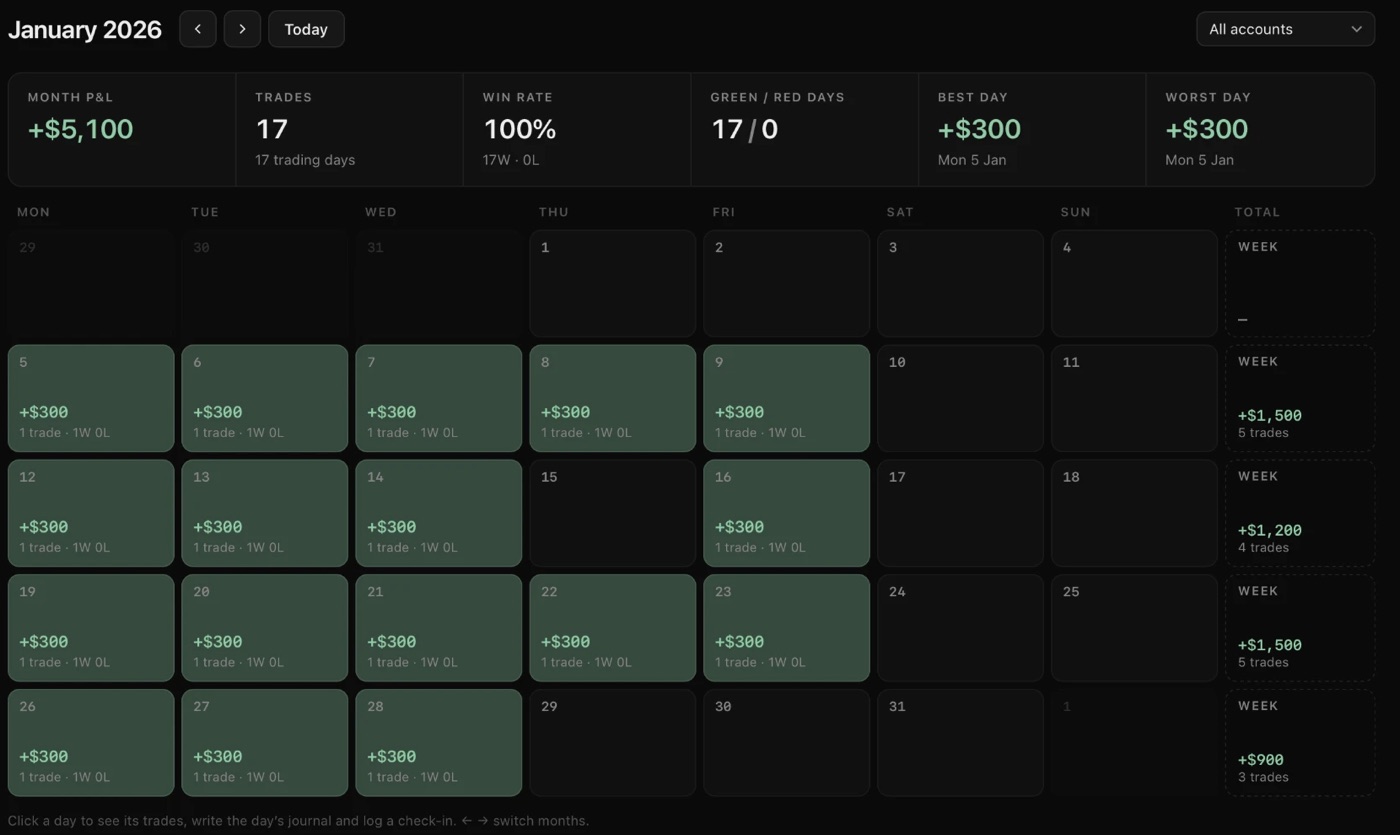Open journal for January 21
1400x835 pixels.
[x=439, y=628]
